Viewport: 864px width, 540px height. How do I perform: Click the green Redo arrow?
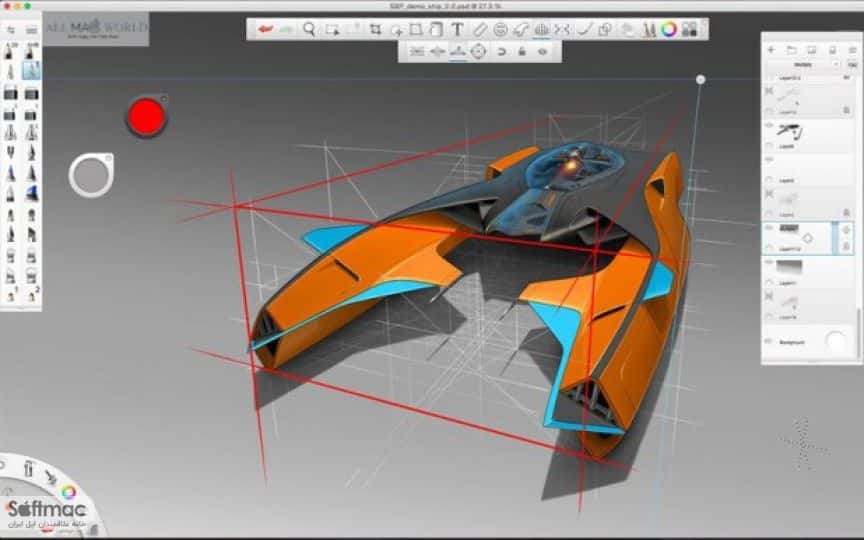(286, 29)
